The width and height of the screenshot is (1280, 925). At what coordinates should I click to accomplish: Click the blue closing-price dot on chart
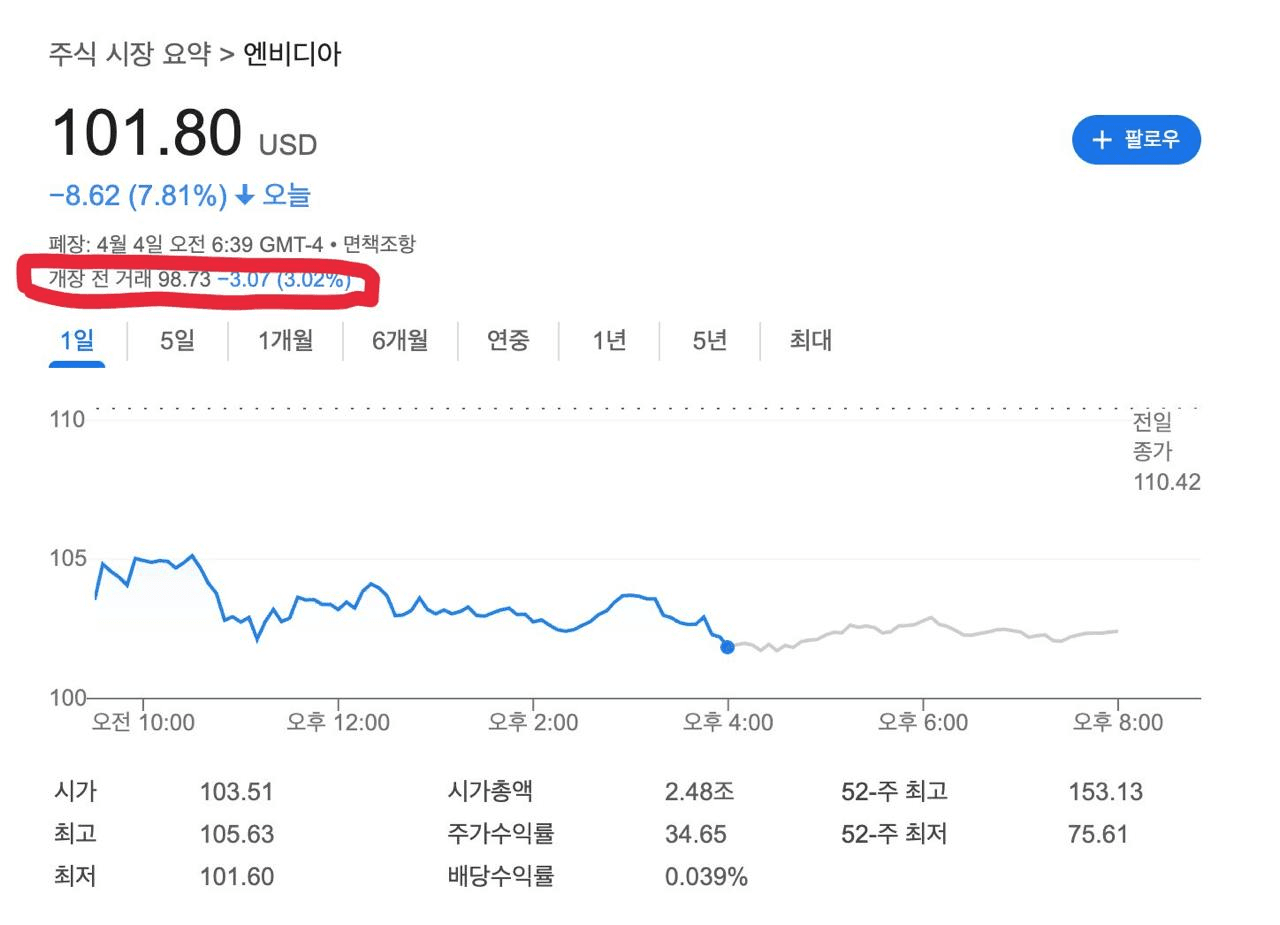[x=727, y=647]
